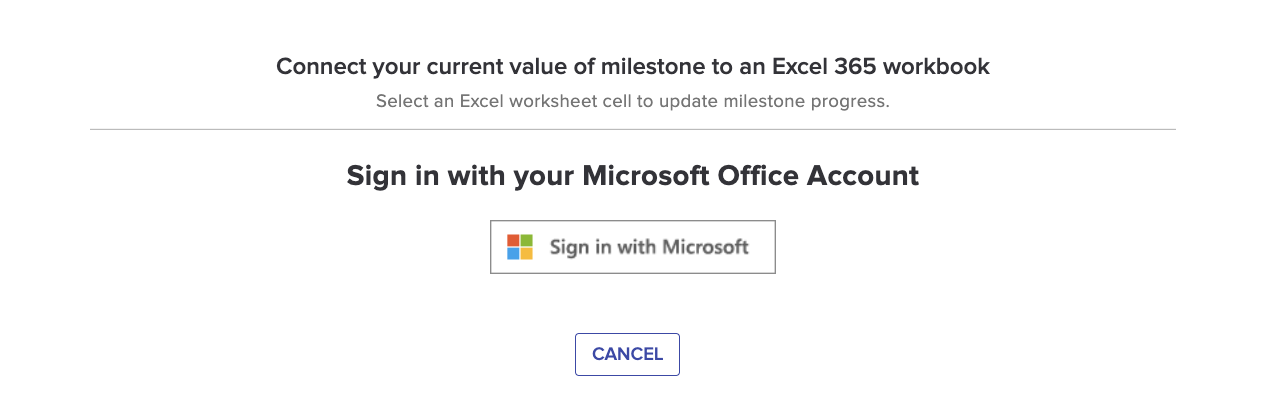1264x404 pixels.
Task: Click the red square of Microsoft logo
Action: (x=514, y=241)
